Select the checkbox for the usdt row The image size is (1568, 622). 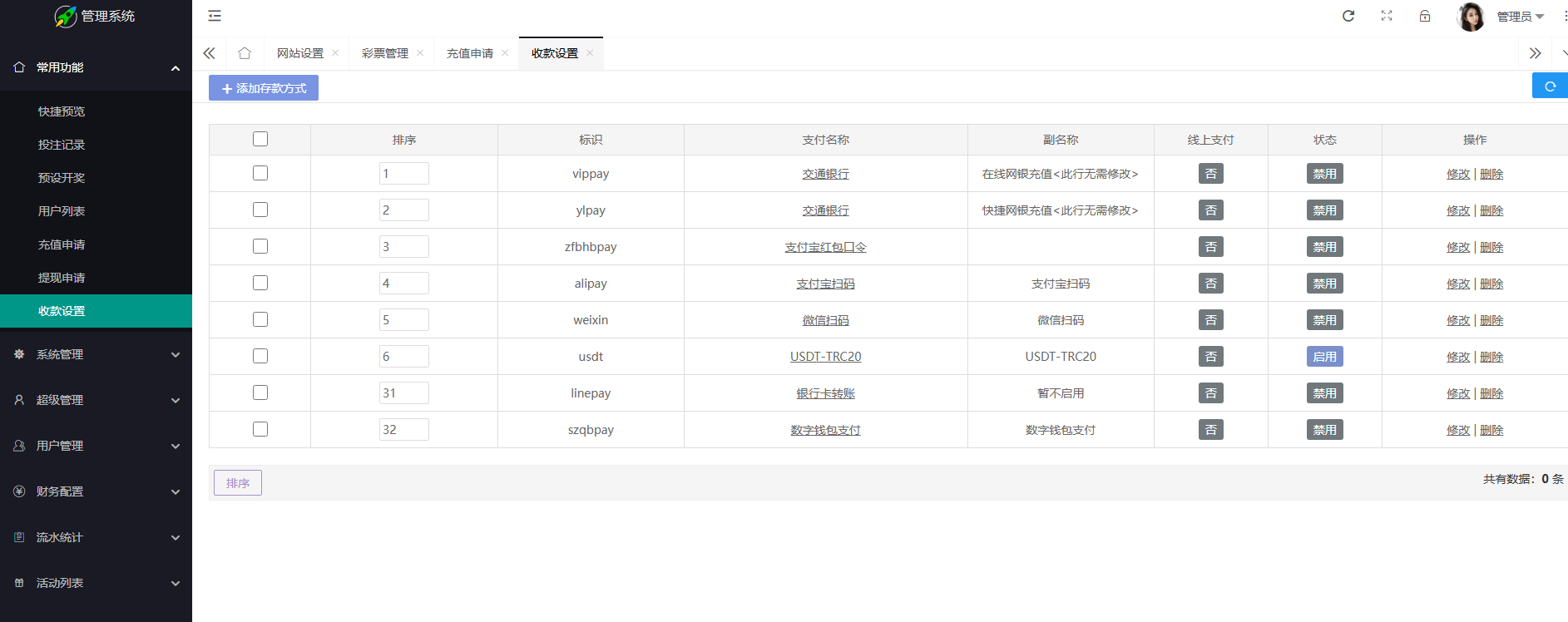(x=260, y=356)
